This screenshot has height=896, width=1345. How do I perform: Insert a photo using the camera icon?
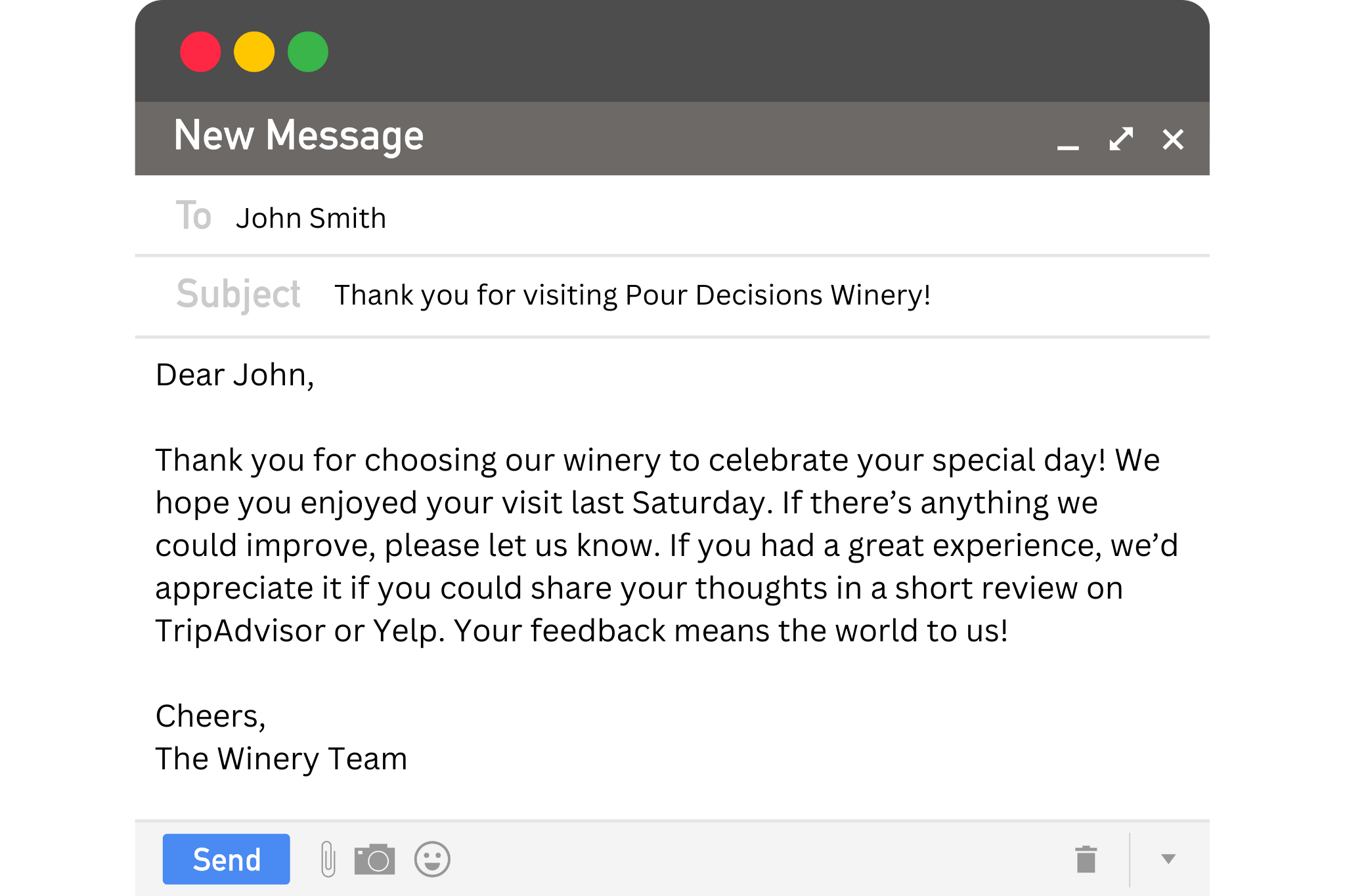click(374, 859)
